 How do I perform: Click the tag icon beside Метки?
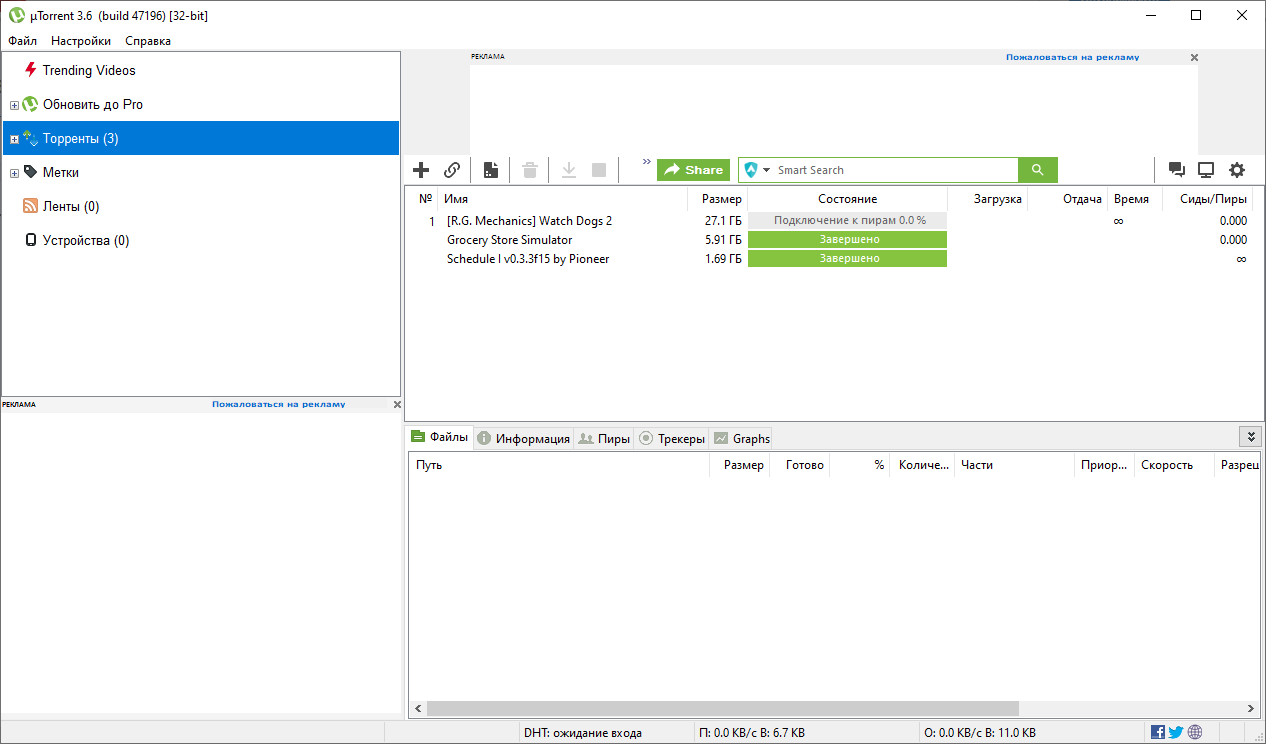[30, 172]
